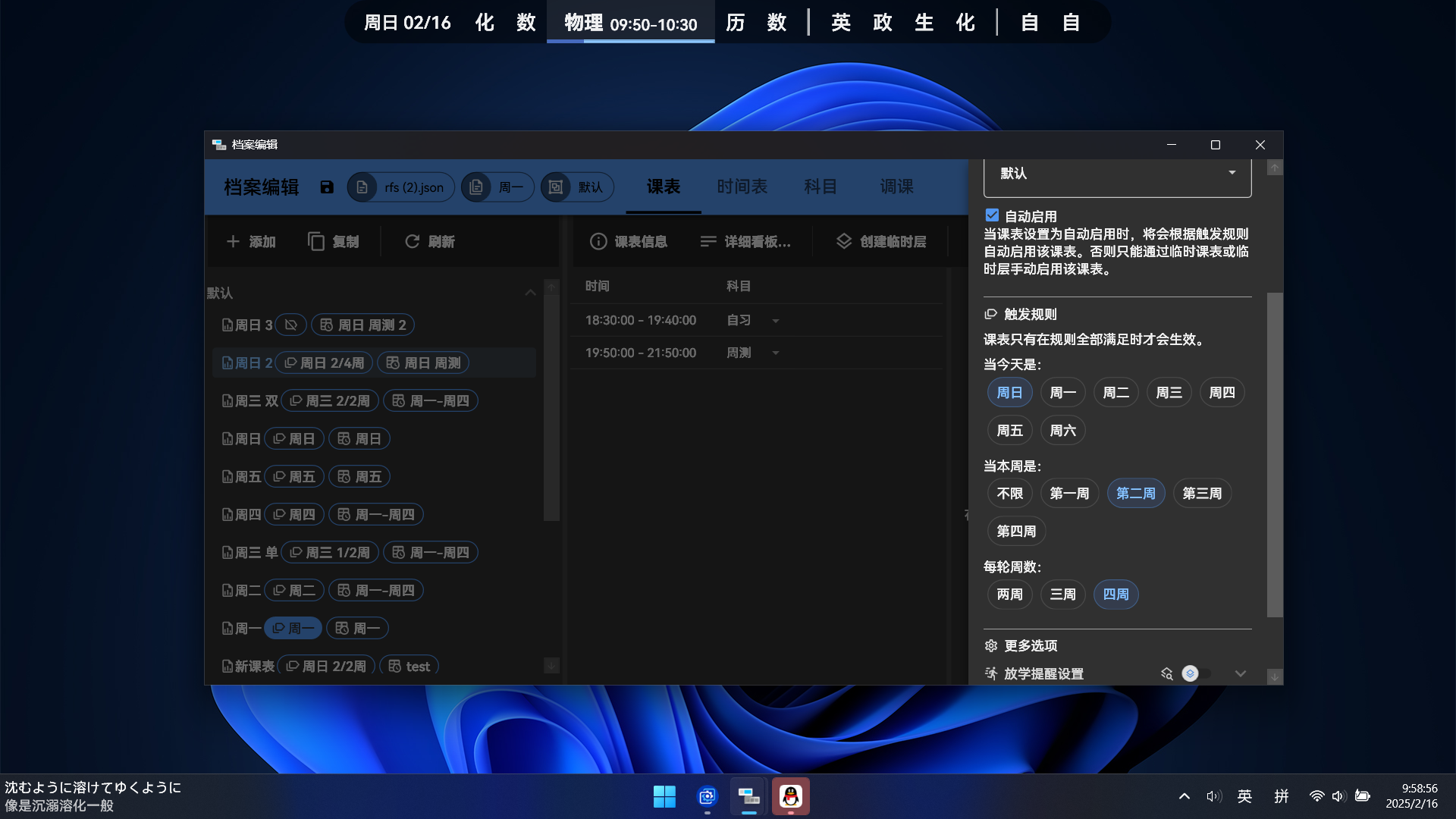Open QQ from the taskbar

790,796
